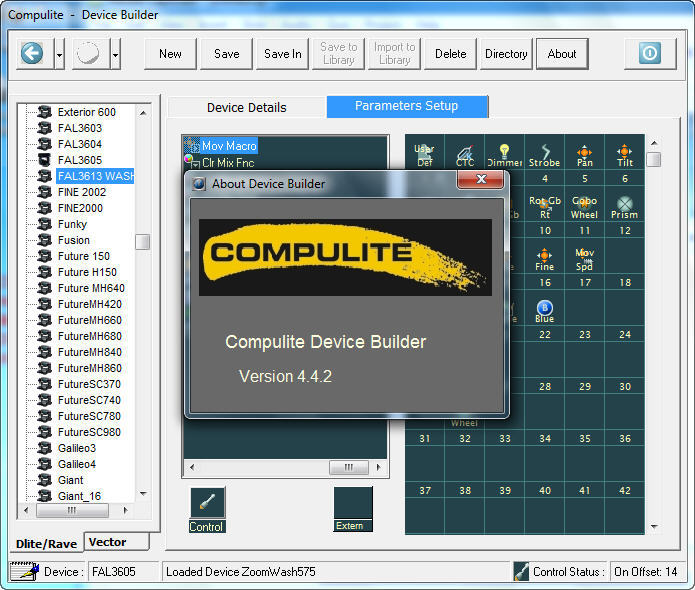Click the Save In button
695x590 pixels.
pos(282,54)
